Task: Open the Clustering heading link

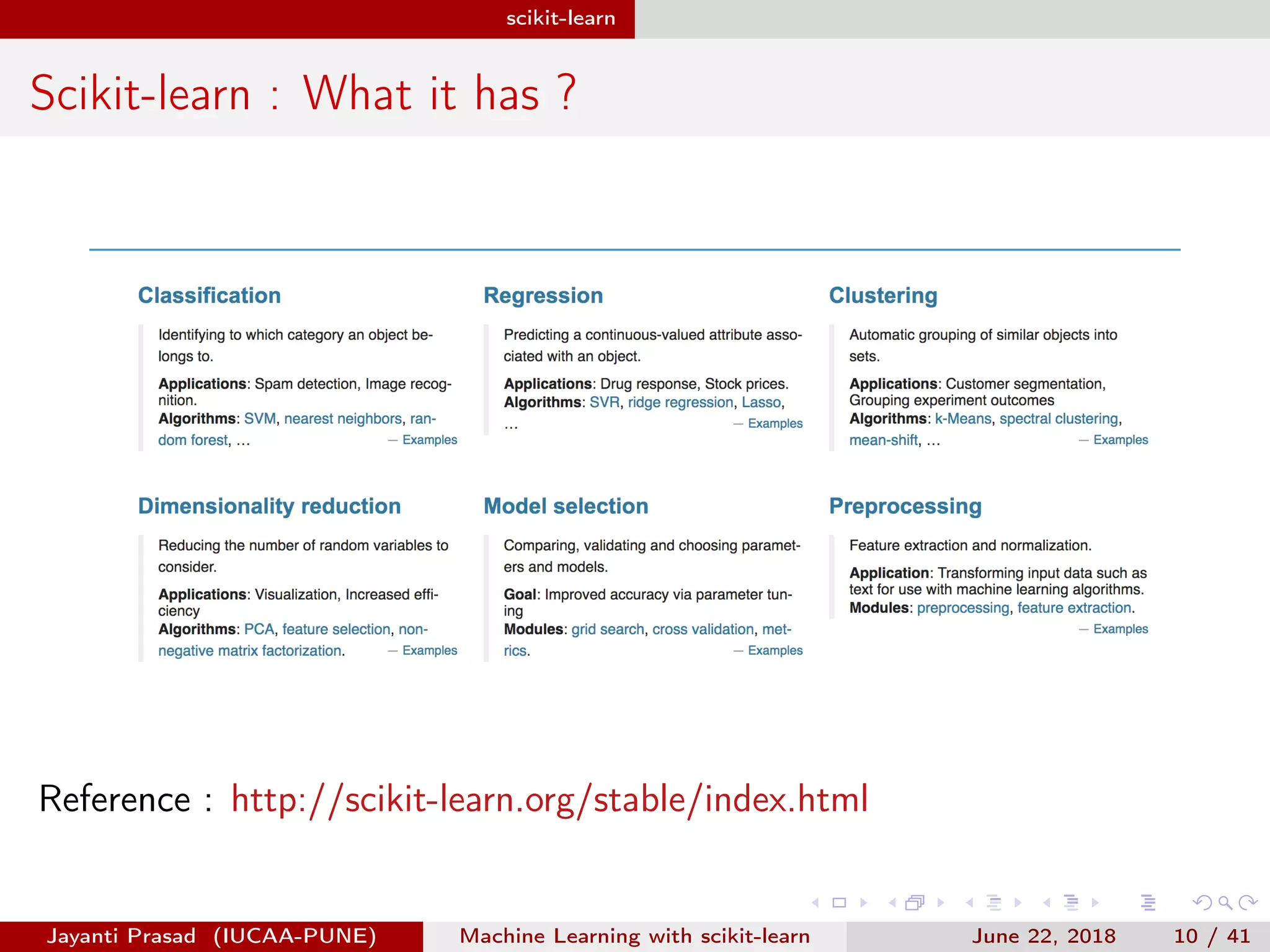Action: [x=883, y=296]
